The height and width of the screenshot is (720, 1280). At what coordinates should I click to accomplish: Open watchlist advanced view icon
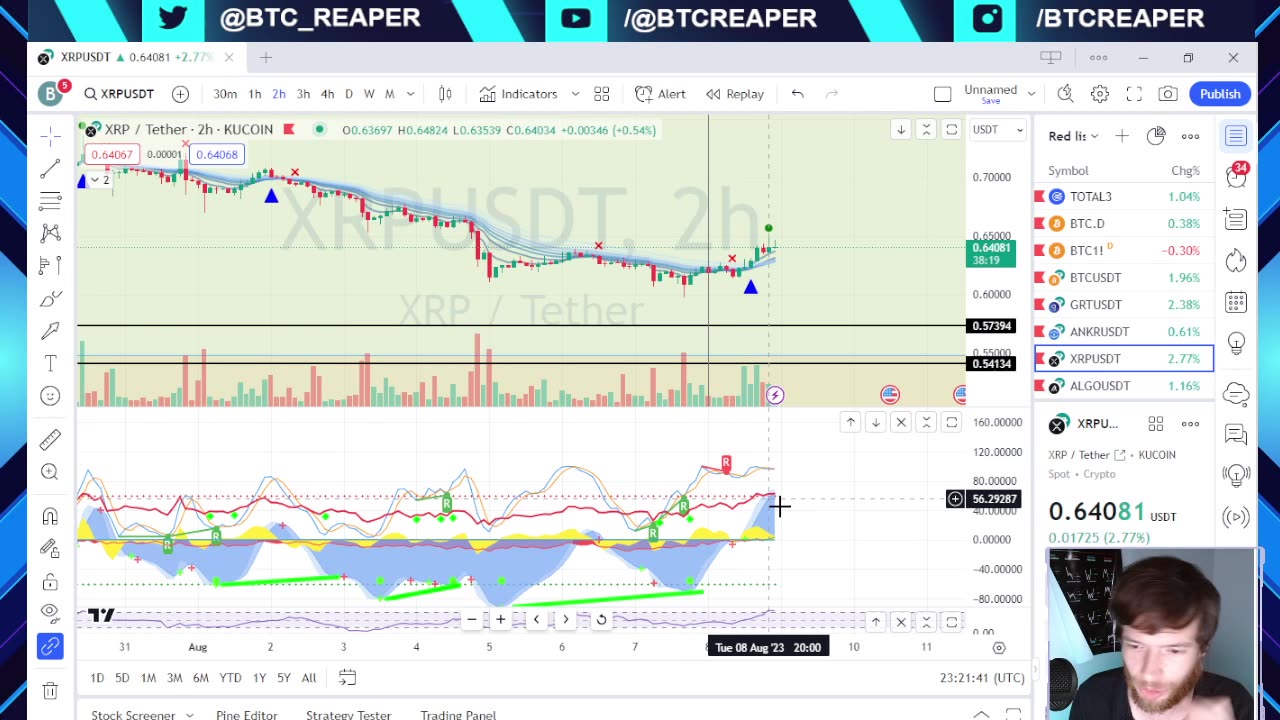(1156, 136)
